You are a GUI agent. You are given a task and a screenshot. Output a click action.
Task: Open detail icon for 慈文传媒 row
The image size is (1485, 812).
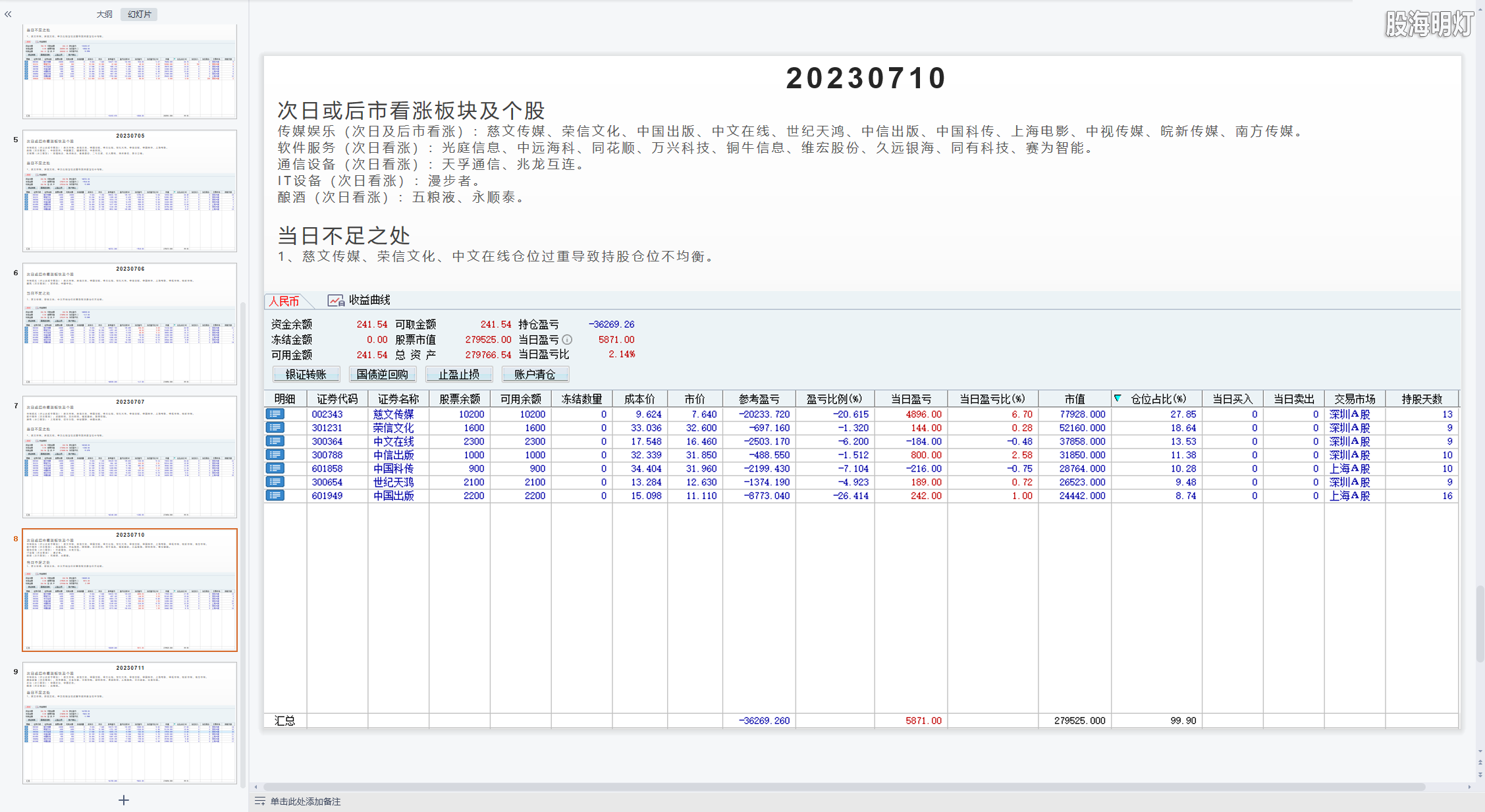point(275,414)
